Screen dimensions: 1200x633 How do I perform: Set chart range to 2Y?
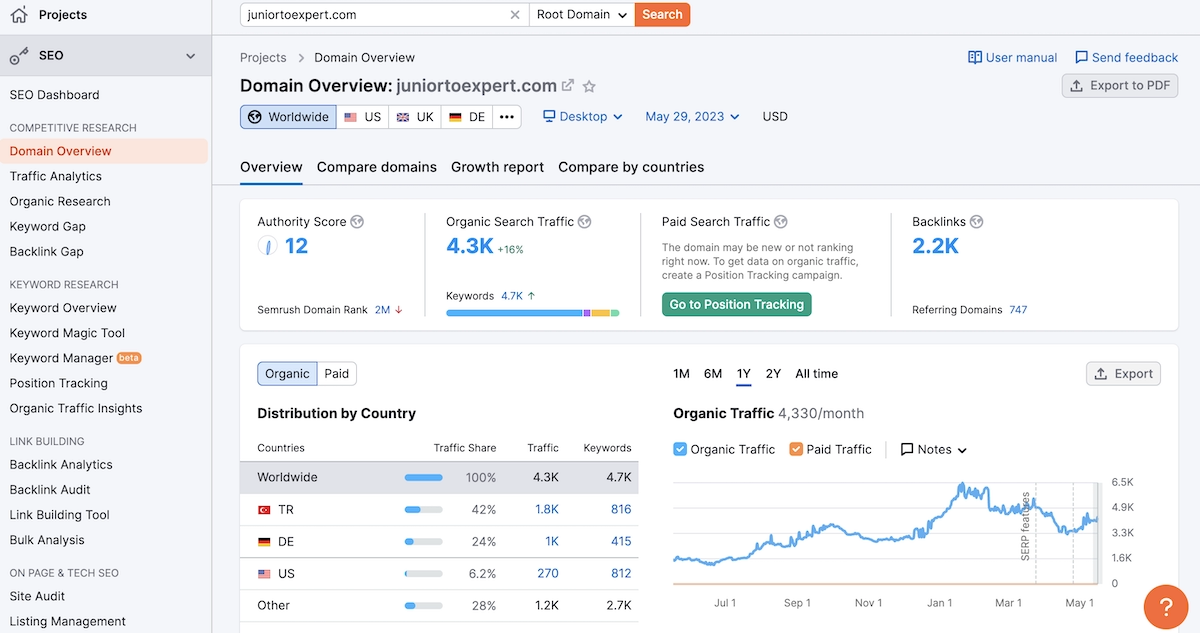(x=773, y=374)
